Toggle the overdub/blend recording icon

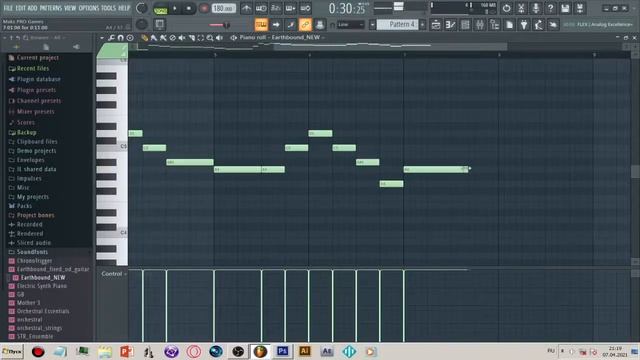[x=291, y=8]
